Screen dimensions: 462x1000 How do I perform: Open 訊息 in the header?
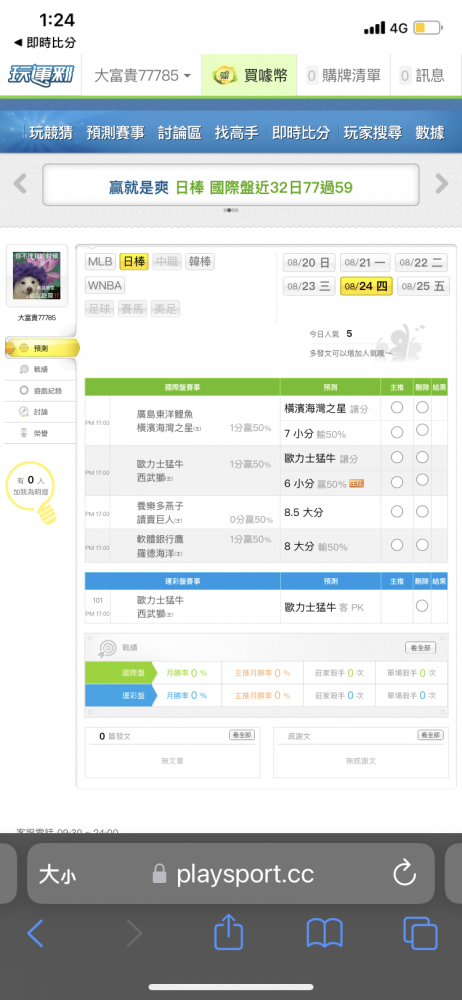point(422,75)
